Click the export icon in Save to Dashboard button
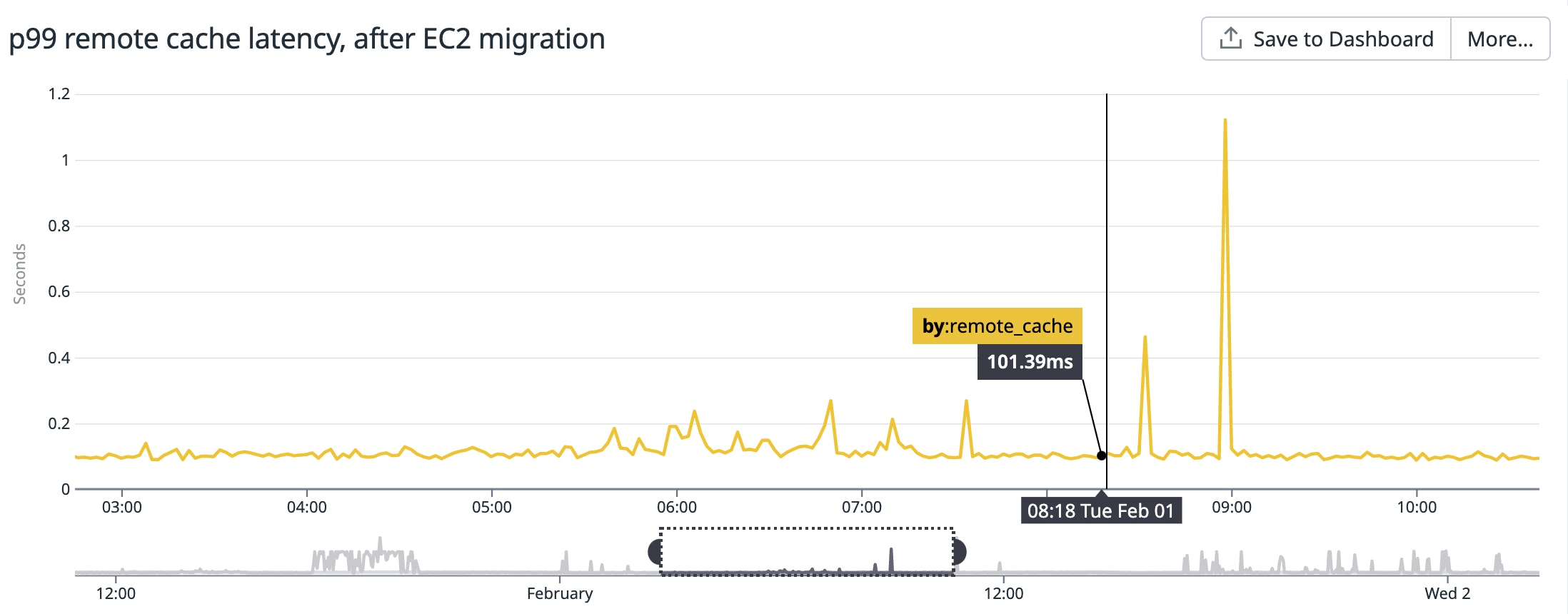Image resolution: width=1568 pixels, height=614 pixels. (1230, 37)
